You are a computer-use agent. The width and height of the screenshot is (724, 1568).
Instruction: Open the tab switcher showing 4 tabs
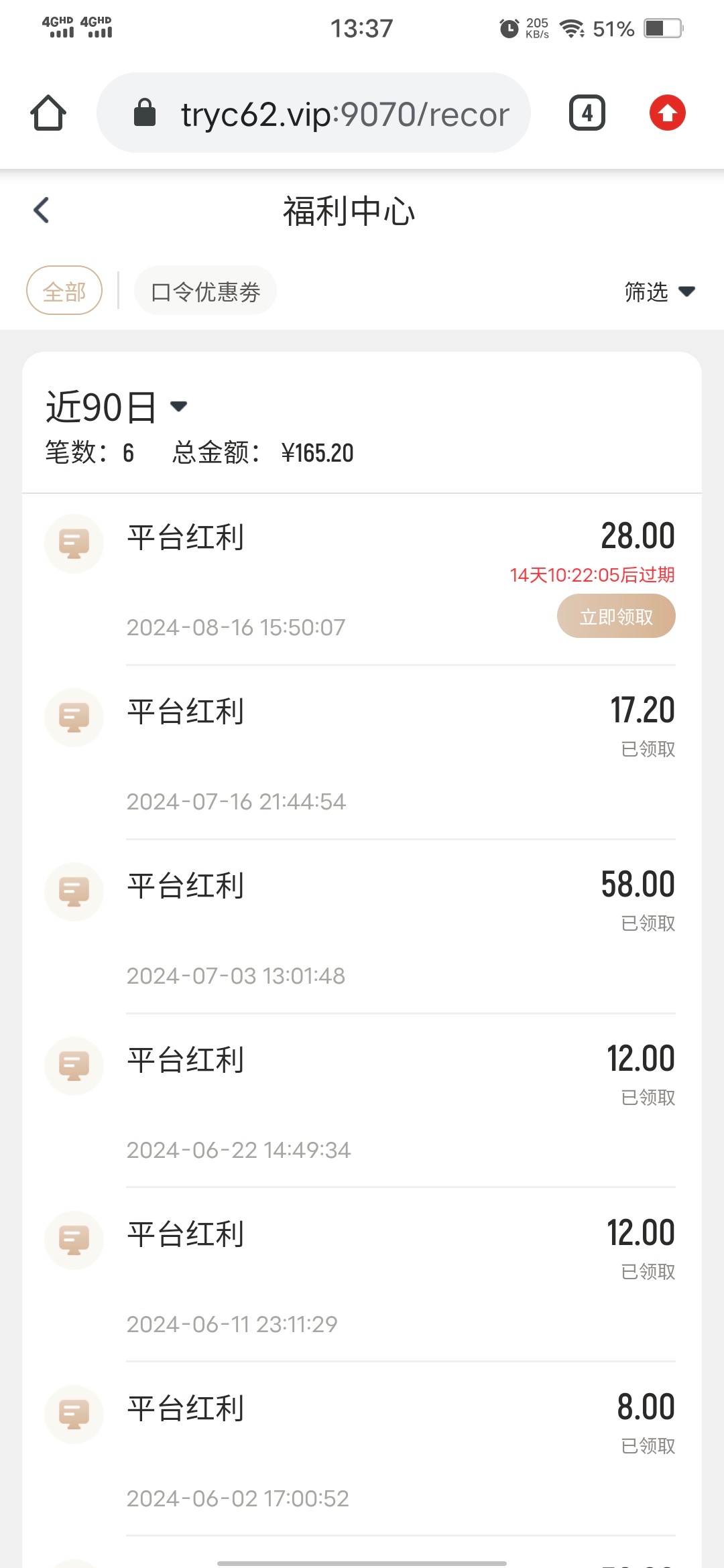pyautogui.click(x=587, y=113)
